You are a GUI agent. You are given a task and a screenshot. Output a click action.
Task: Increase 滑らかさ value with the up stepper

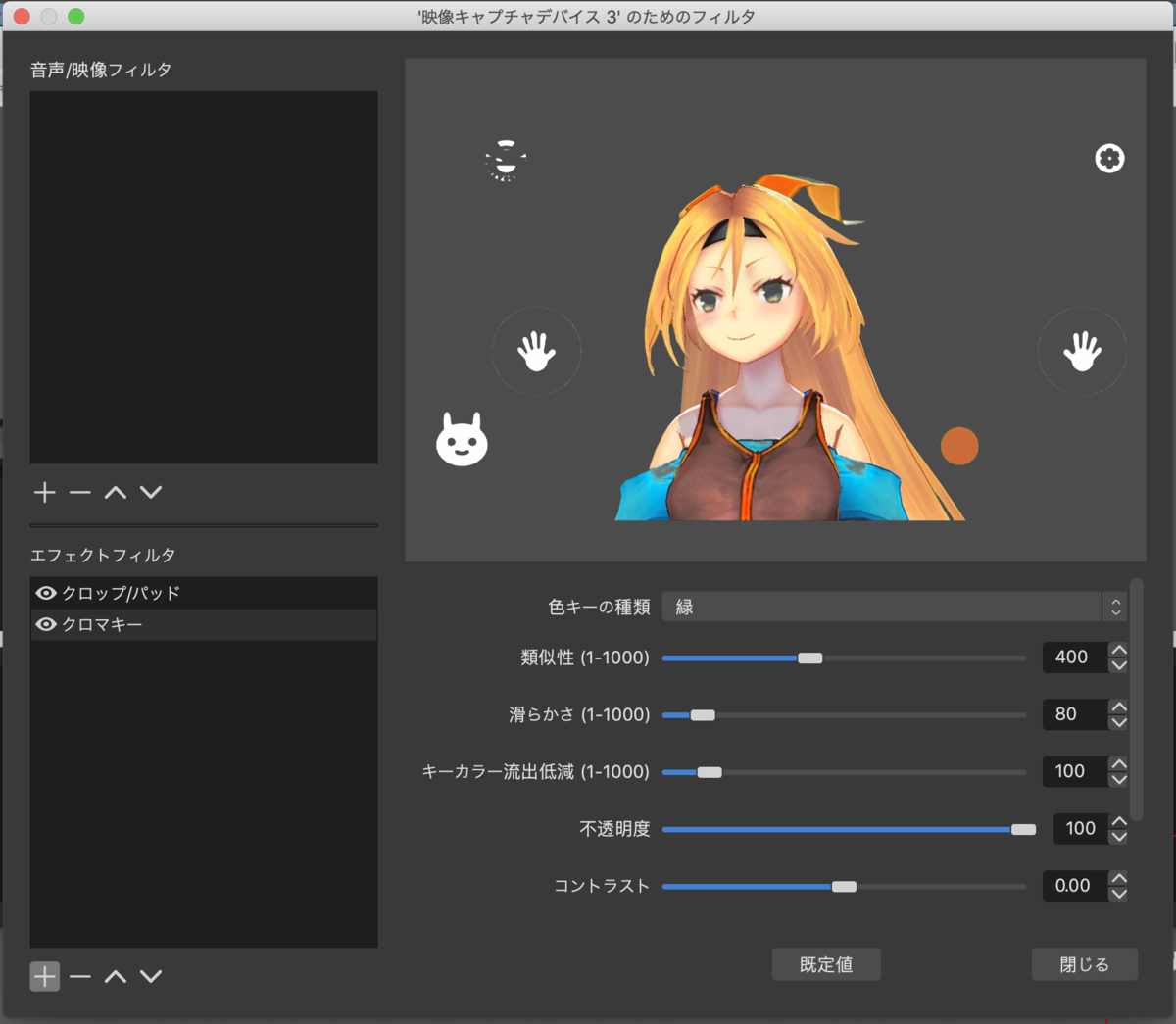pyautogui.click(x=1118, y=707)
